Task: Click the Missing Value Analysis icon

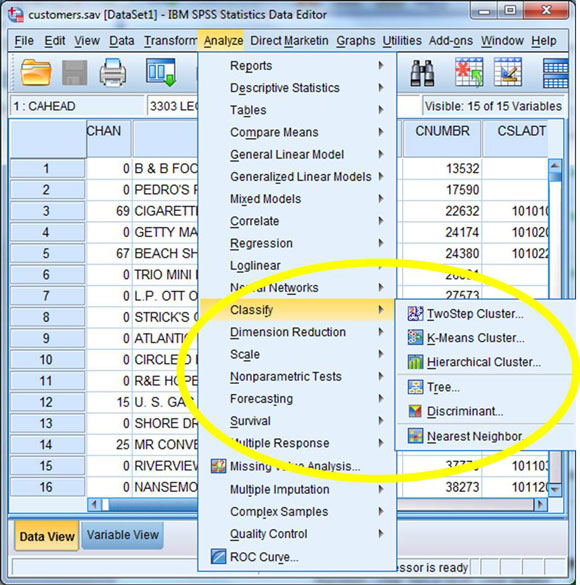Action: pos(218,466)
